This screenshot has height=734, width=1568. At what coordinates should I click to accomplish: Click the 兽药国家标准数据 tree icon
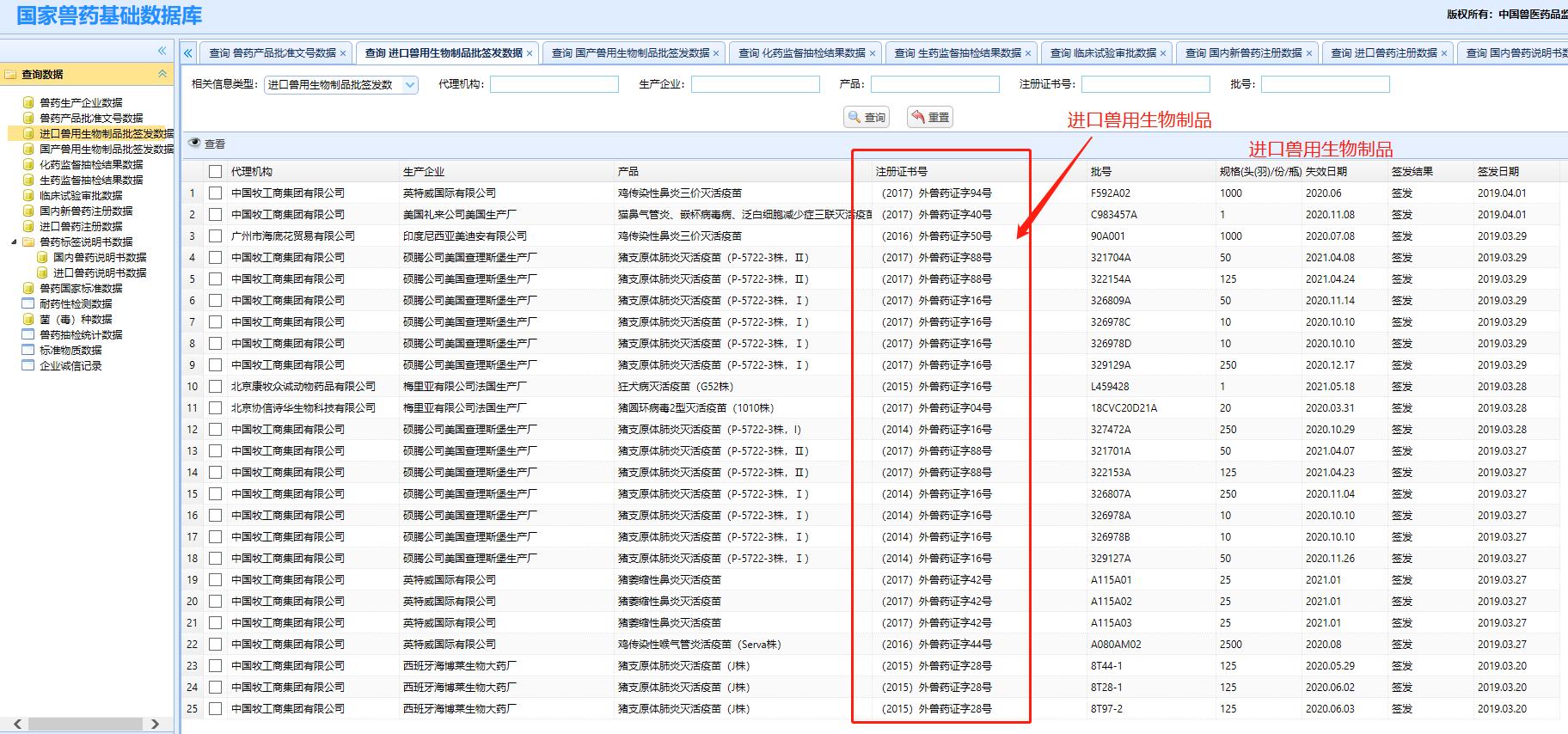pos(28,288)
